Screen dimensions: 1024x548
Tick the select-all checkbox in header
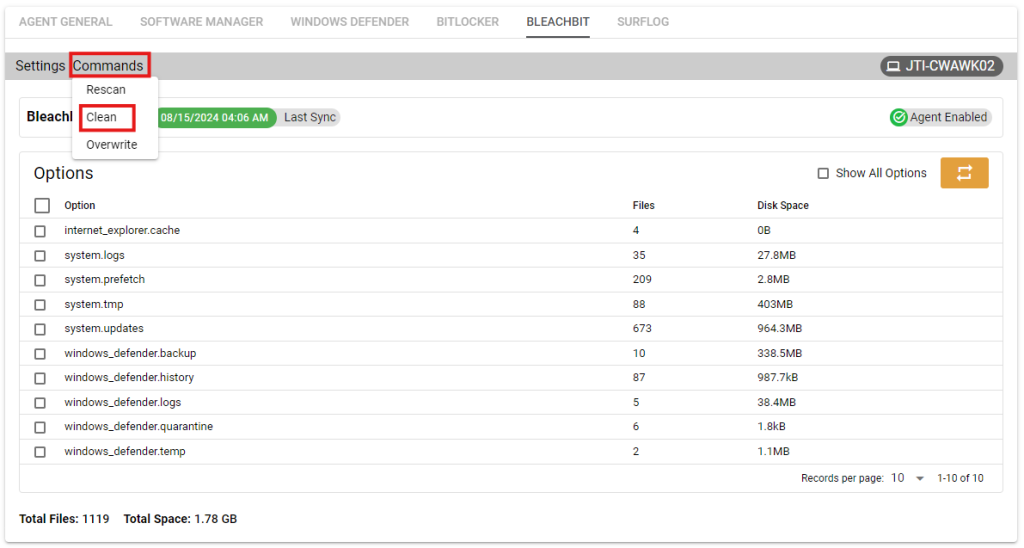[42, 205]
